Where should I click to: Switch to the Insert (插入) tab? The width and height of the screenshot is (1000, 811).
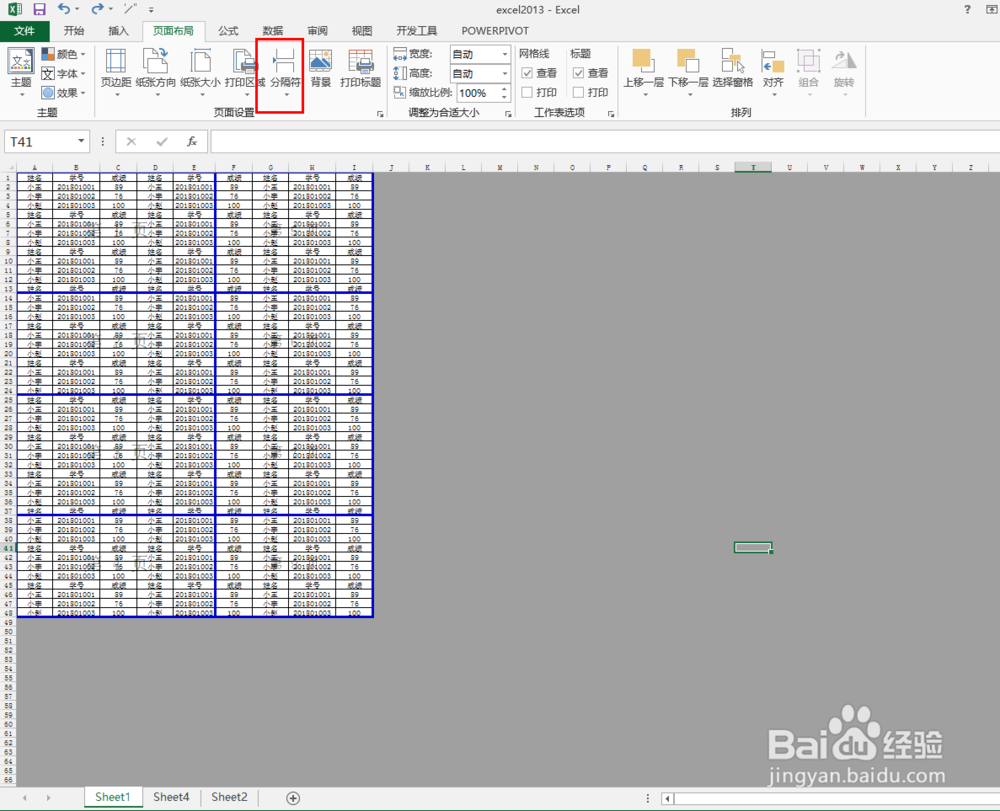click(119, 31)
